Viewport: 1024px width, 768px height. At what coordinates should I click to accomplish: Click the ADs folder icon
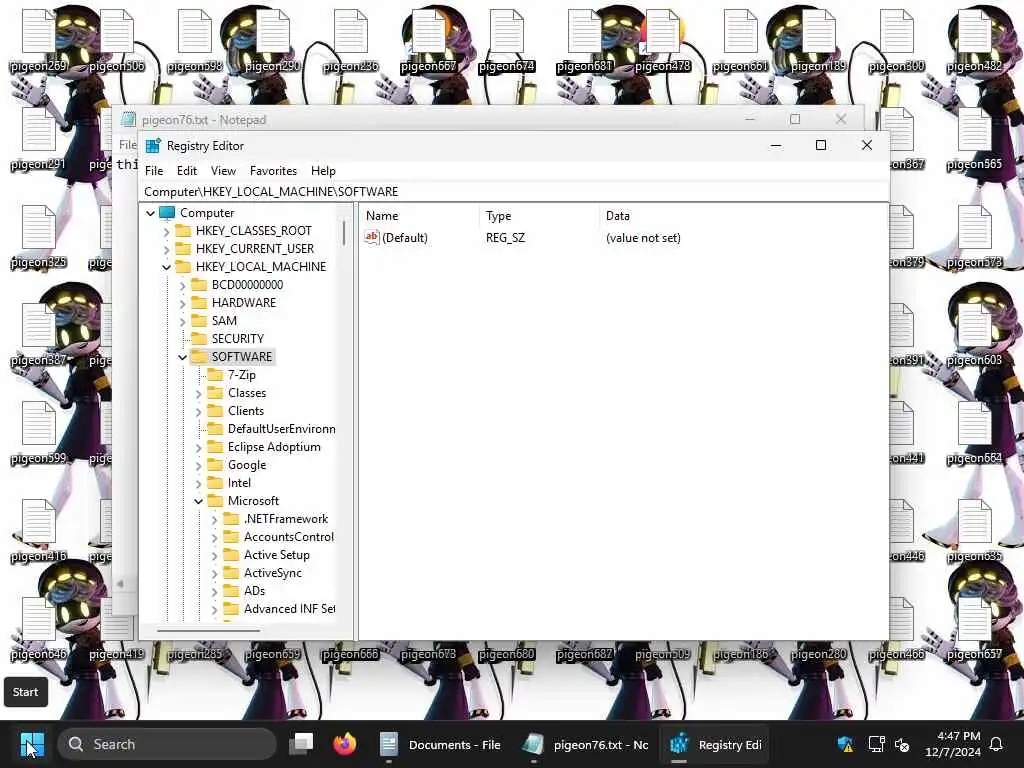(231, 591)
